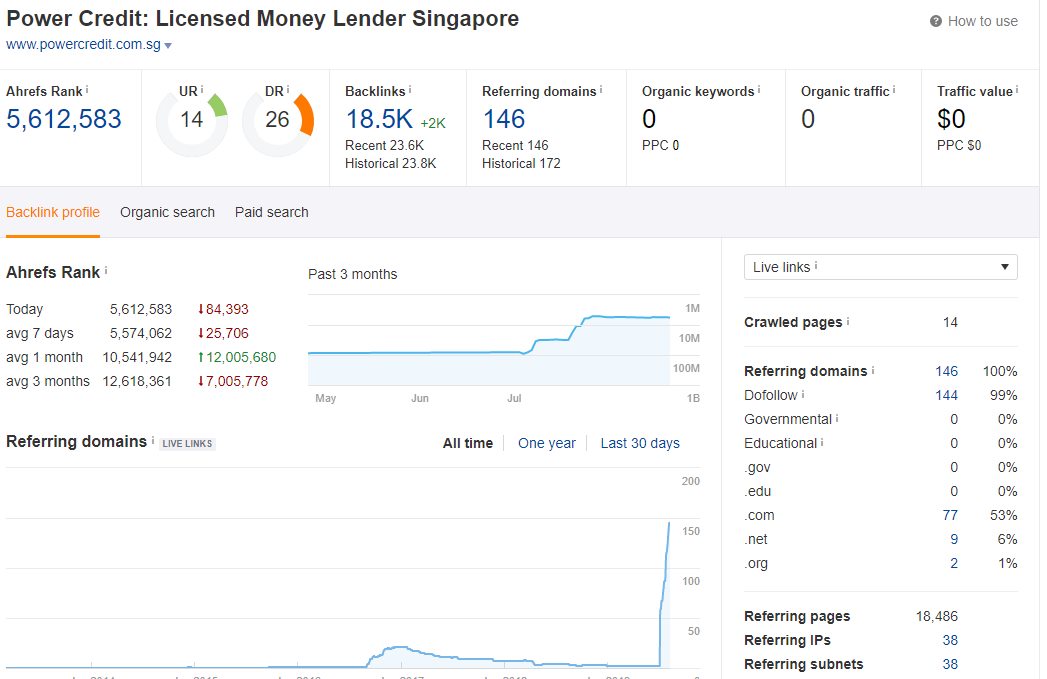Screen dimensions: 1047x679
Task: Click info icon next to Backlinks
Action: tap(410, 90)
